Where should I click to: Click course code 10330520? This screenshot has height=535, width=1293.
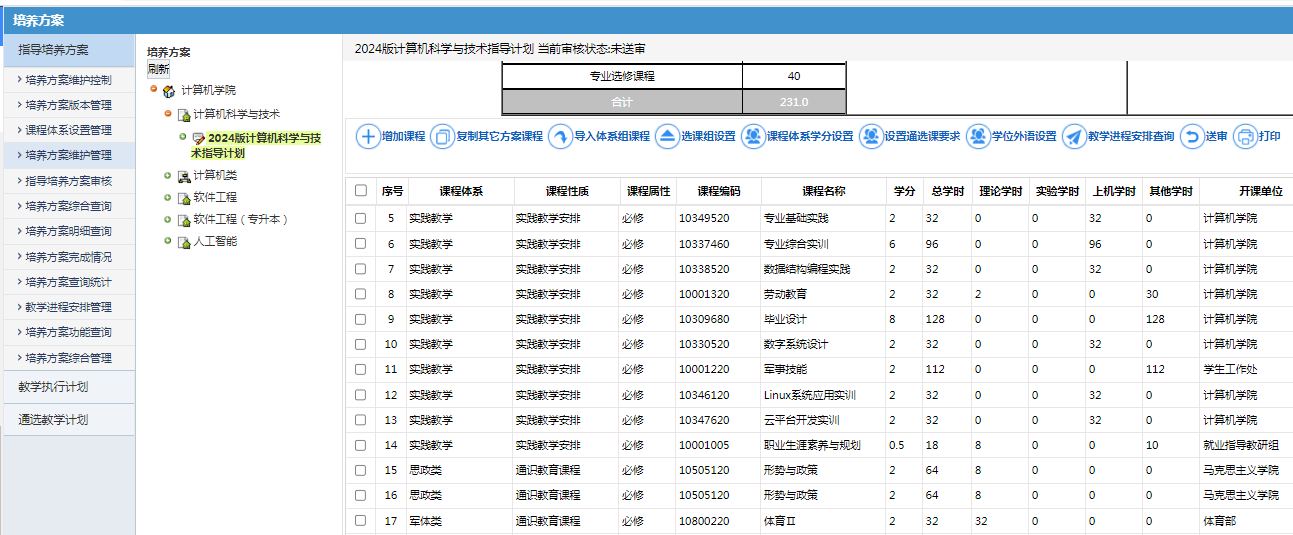click(704, 344)
